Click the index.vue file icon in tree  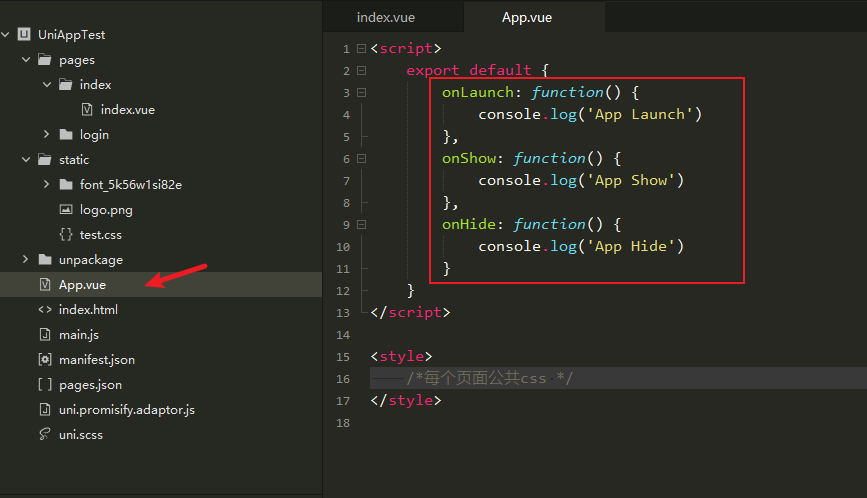pos(87,109)
